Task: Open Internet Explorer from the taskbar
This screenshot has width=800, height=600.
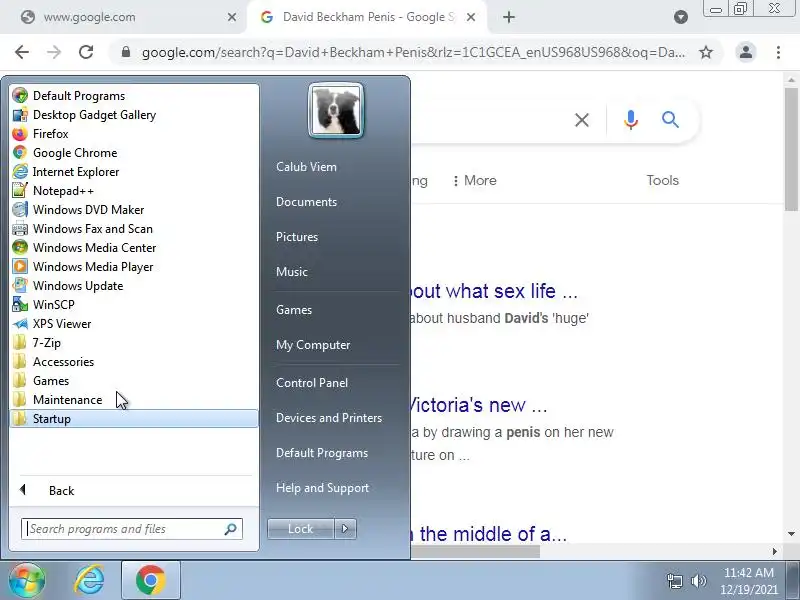Action: (x=89, y=580)
